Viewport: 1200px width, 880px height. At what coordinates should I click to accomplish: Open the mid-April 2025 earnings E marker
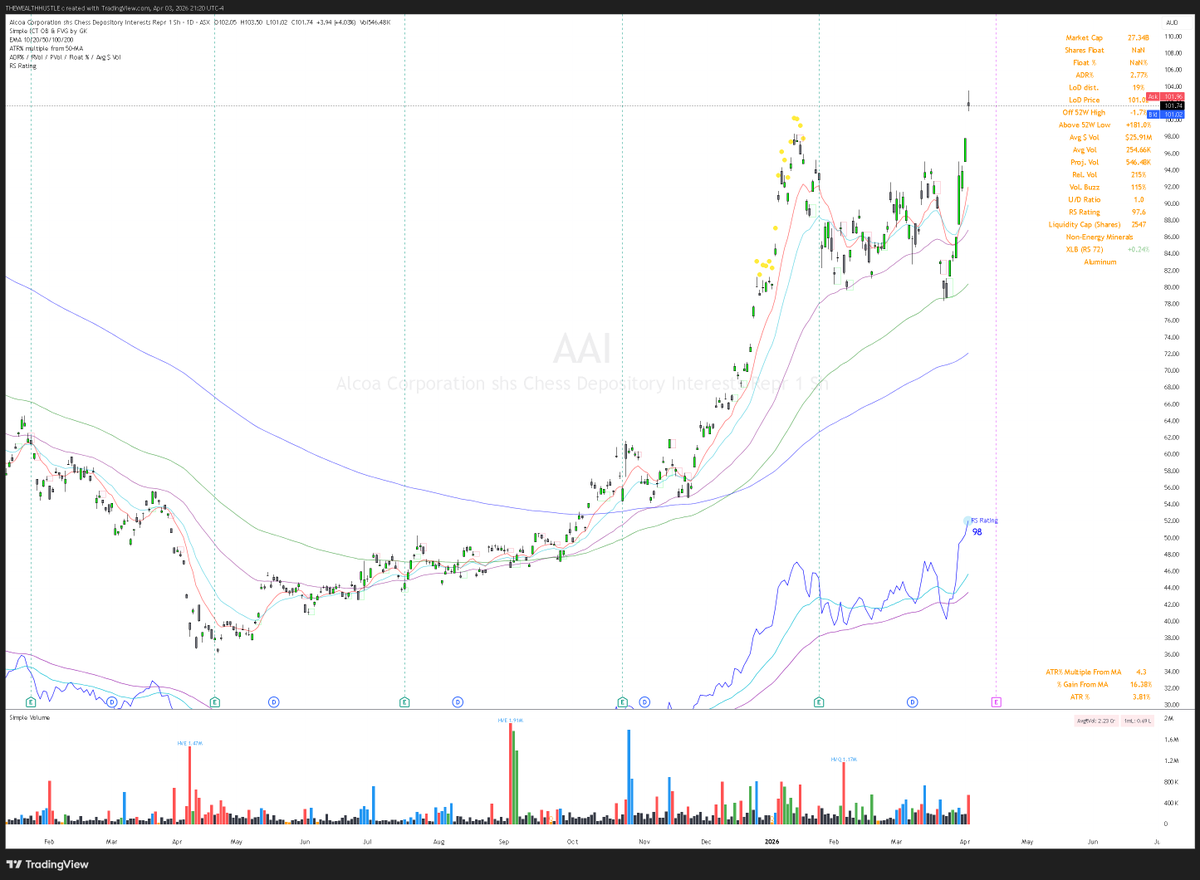pyautogui.click(x=215, y=703)
